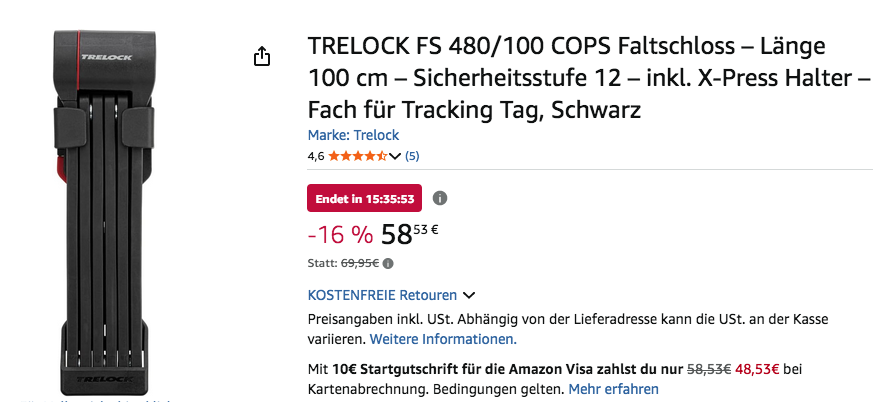
Task: Click the struck-through 69,95€ list price
Action: click(361, 264)
